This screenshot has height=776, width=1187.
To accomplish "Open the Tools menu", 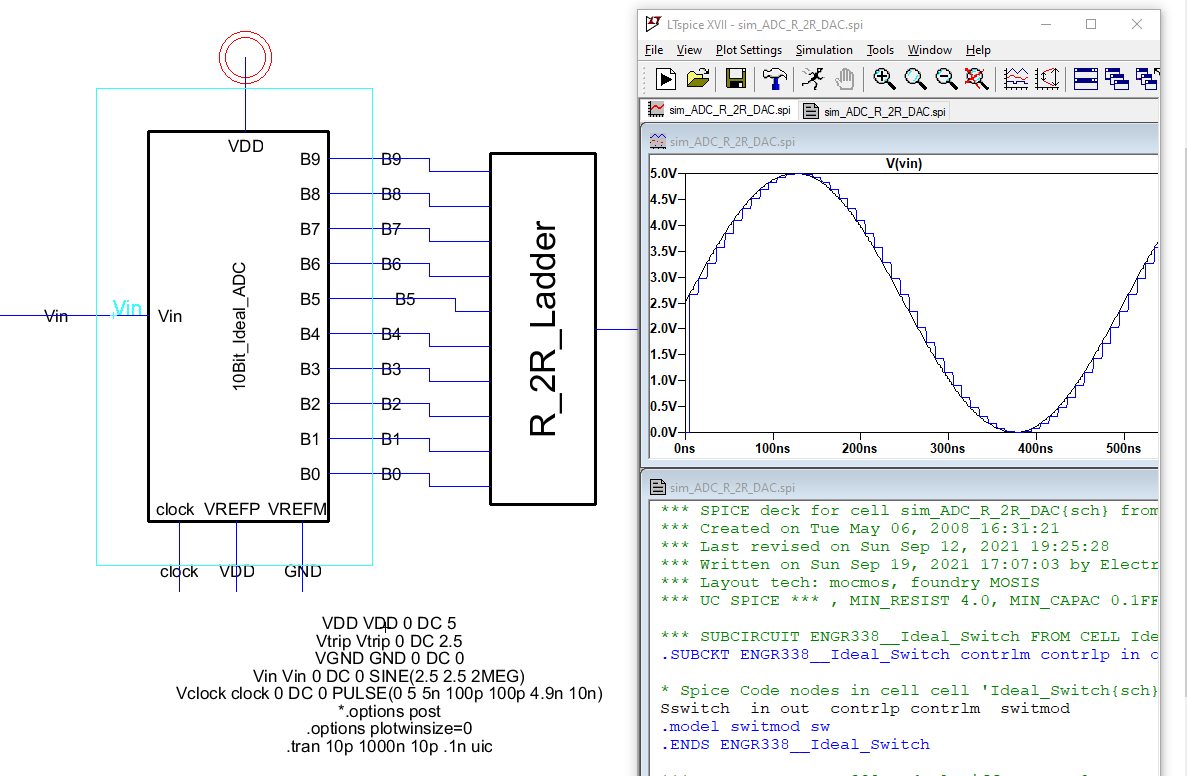I will click(x=880, y=50).
